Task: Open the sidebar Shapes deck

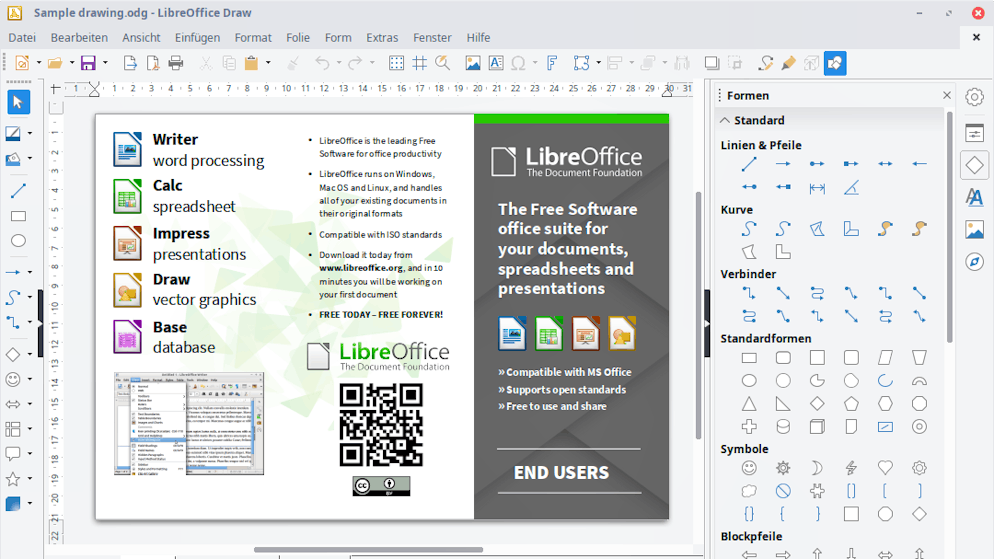Action: (x=974, y=165)
